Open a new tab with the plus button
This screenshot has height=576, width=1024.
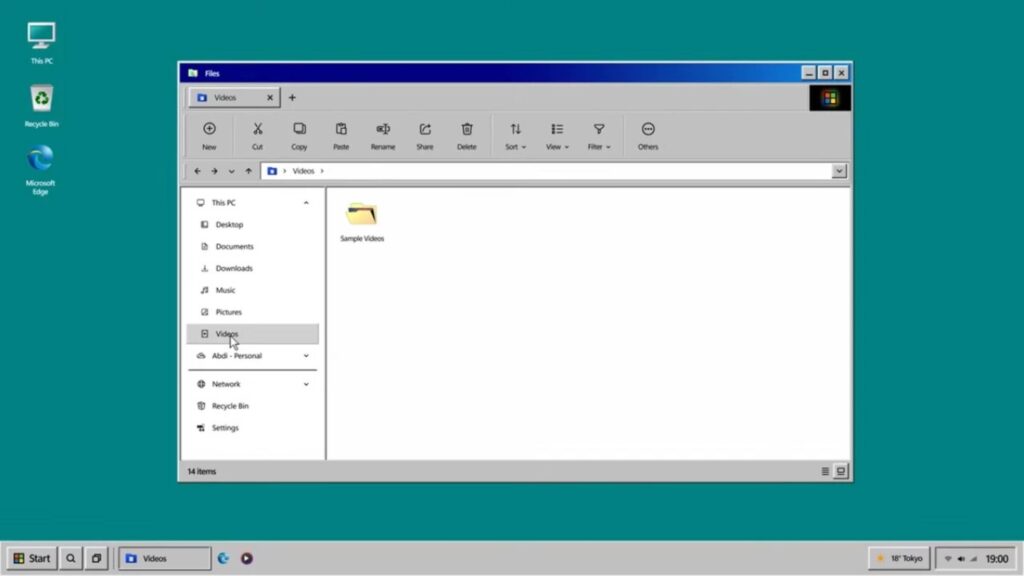[x=292, y=97]
